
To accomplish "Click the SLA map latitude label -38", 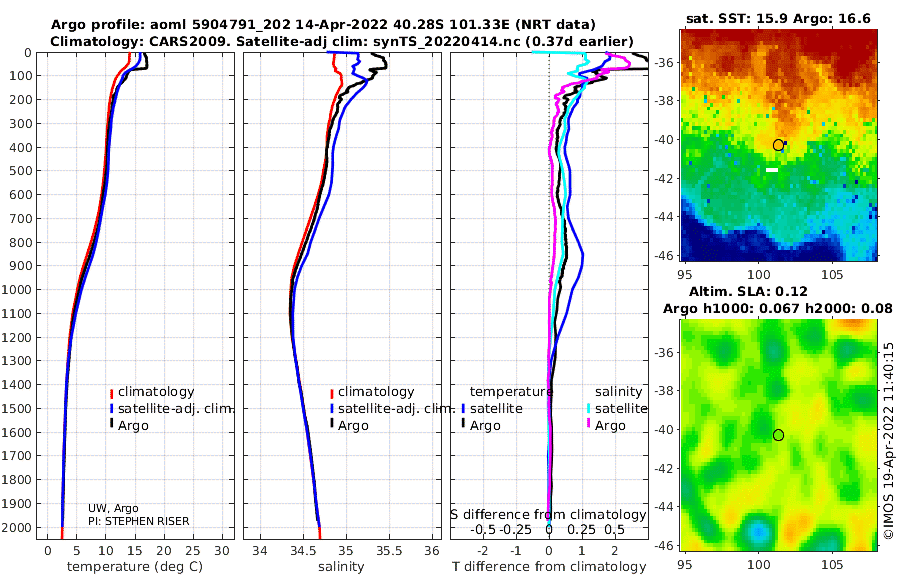I will click(x=665, y=390).
